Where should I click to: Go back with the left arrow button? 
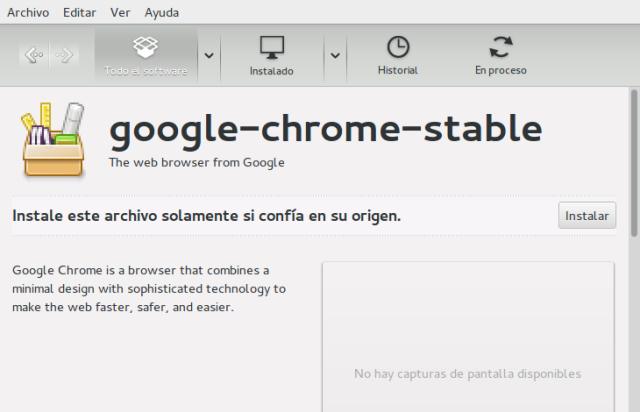33,55
